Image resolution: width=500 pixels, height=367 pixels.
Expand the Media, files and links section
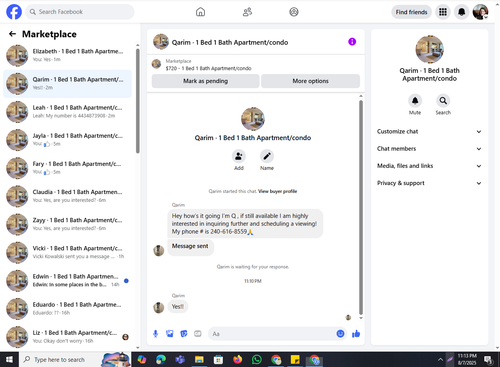tap(429, 166)
